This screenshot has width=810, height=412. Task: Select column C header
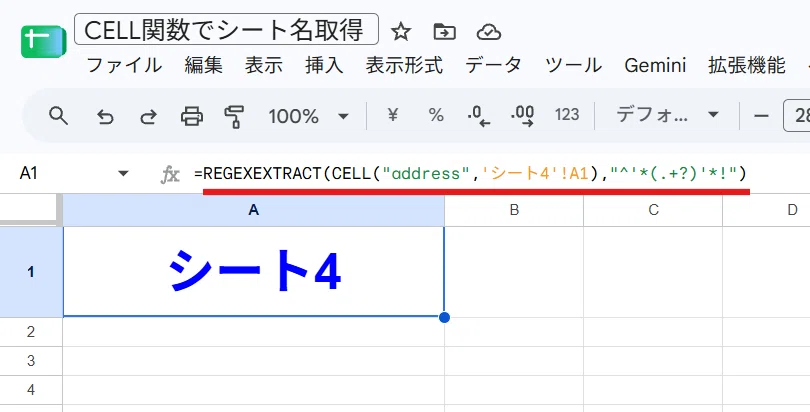pos(653,210)
